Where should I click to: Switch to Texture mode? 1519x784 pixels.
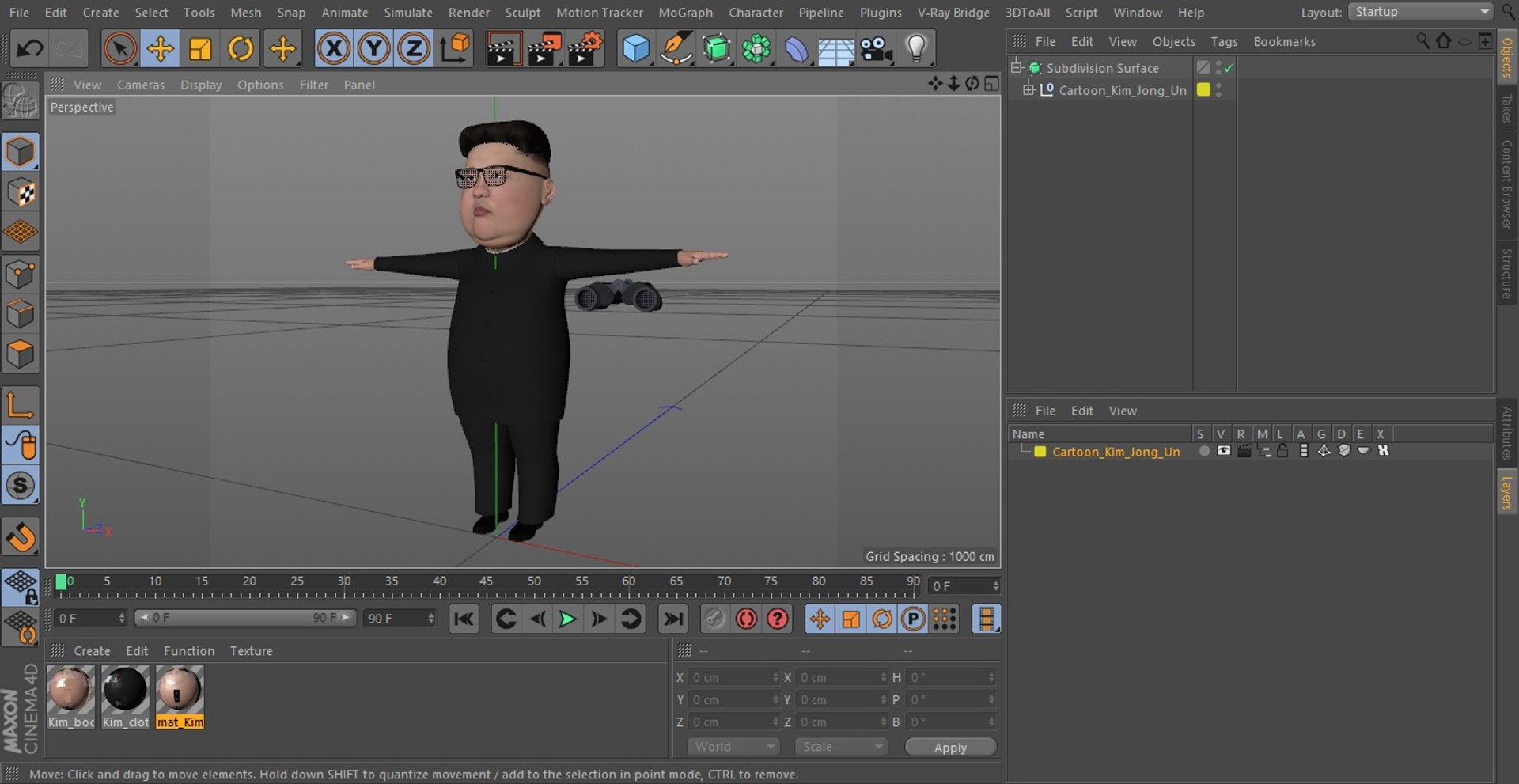point(20,192)
